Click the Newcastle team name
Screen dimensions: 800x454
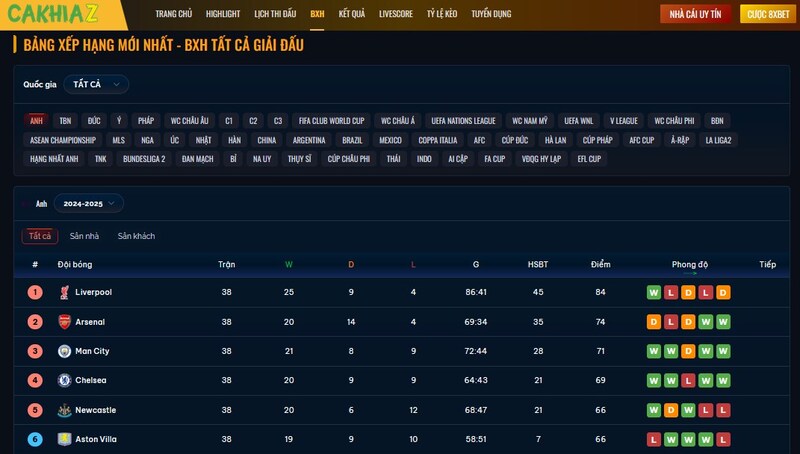click(x=95, y=410)
